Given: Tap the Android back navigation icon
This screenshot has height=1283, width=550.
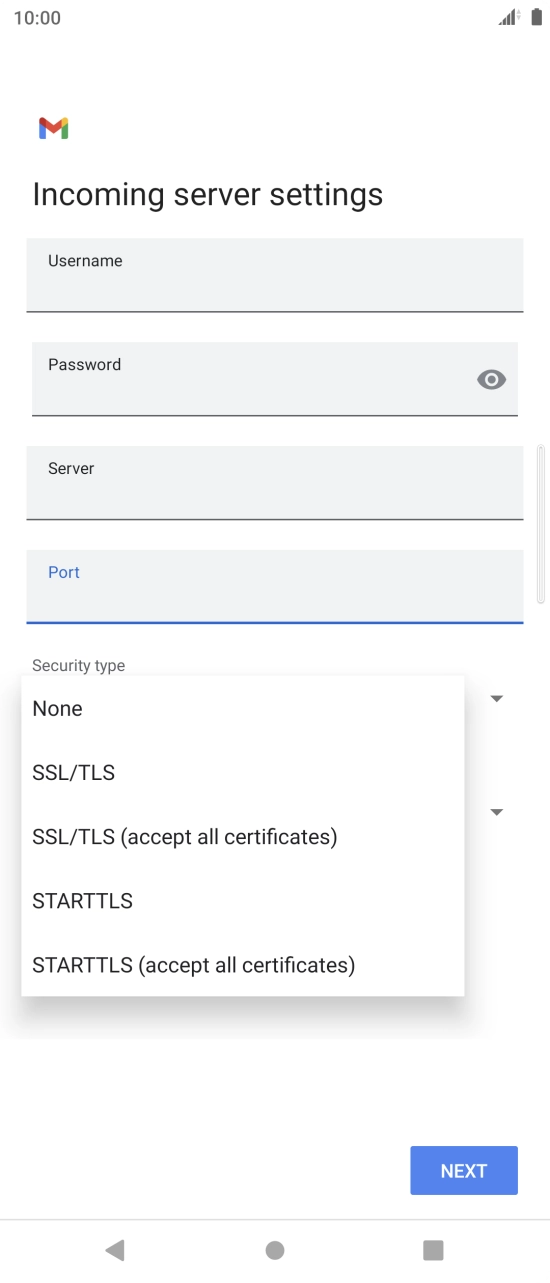Looking at the screenshot, I should pos(115,1249).
